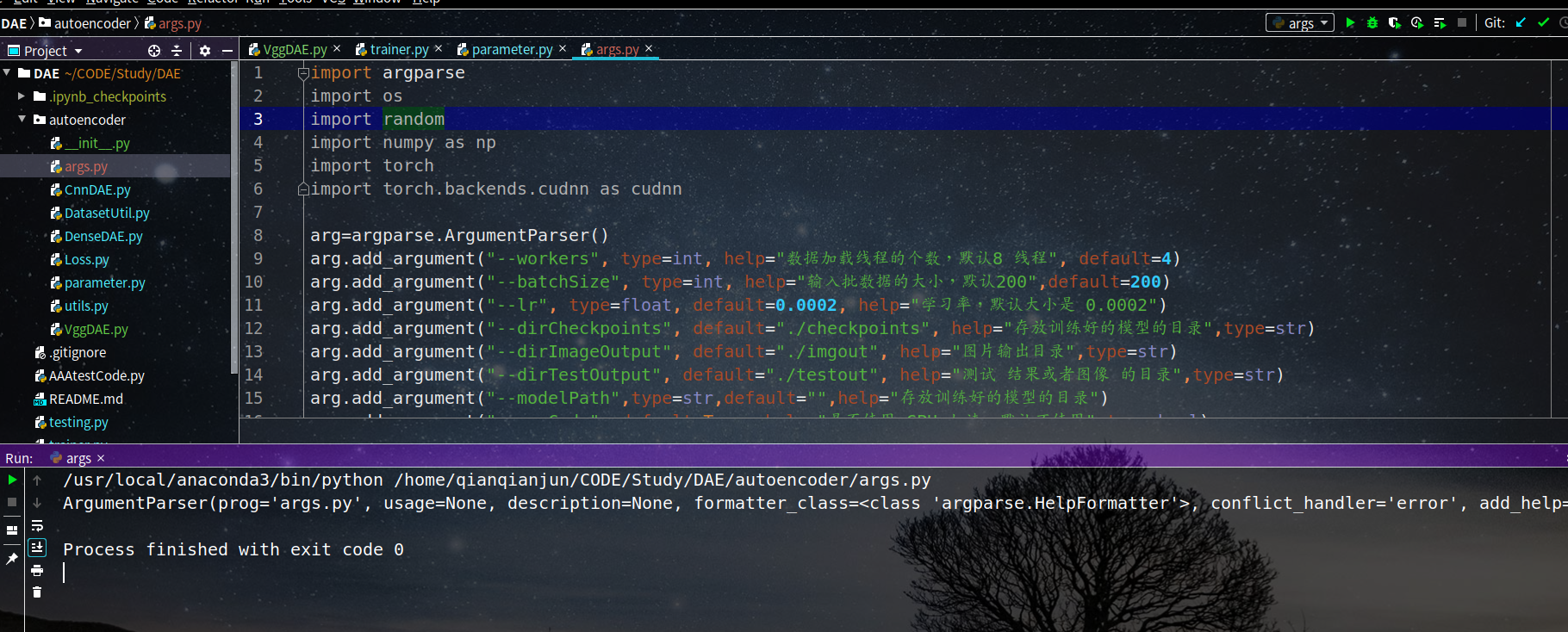The width and height of the screenshot is (1568, 632).
Task: Collapse the DAE root folder
Action: pos(7,73)
